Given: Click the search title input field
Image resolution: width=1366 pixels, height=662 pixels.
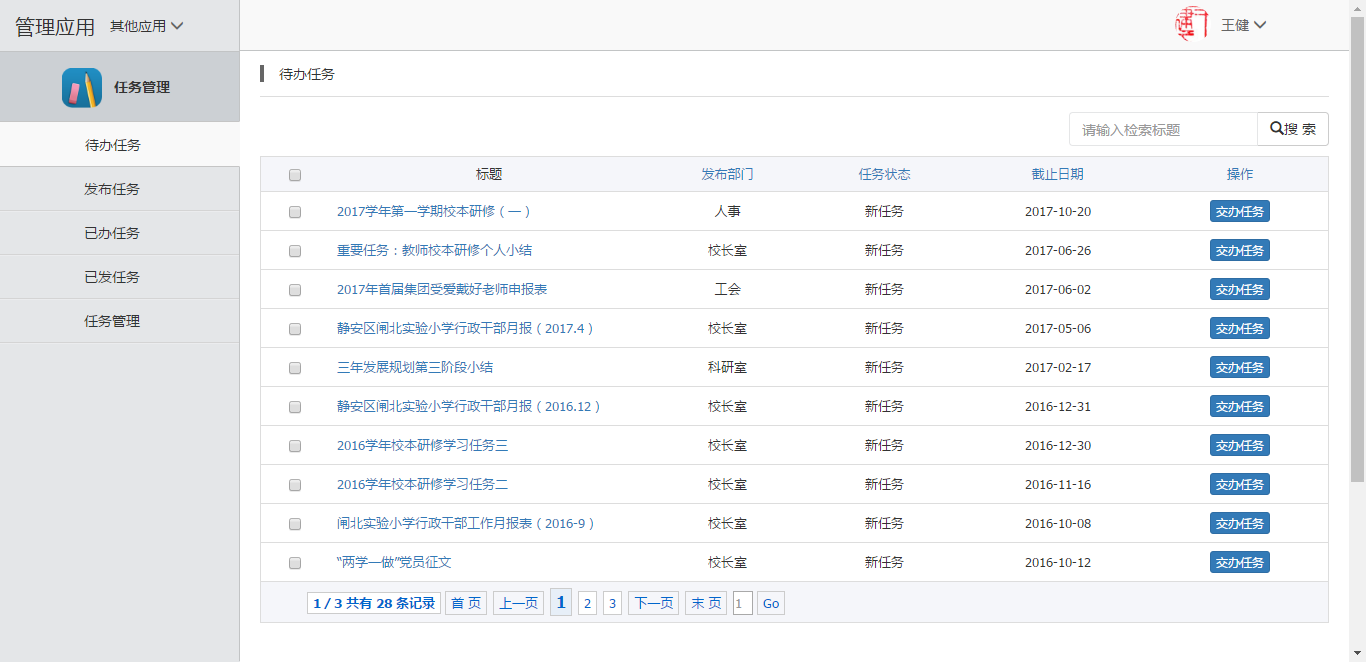Looking at the screenshot, I should coord(1162,130).
